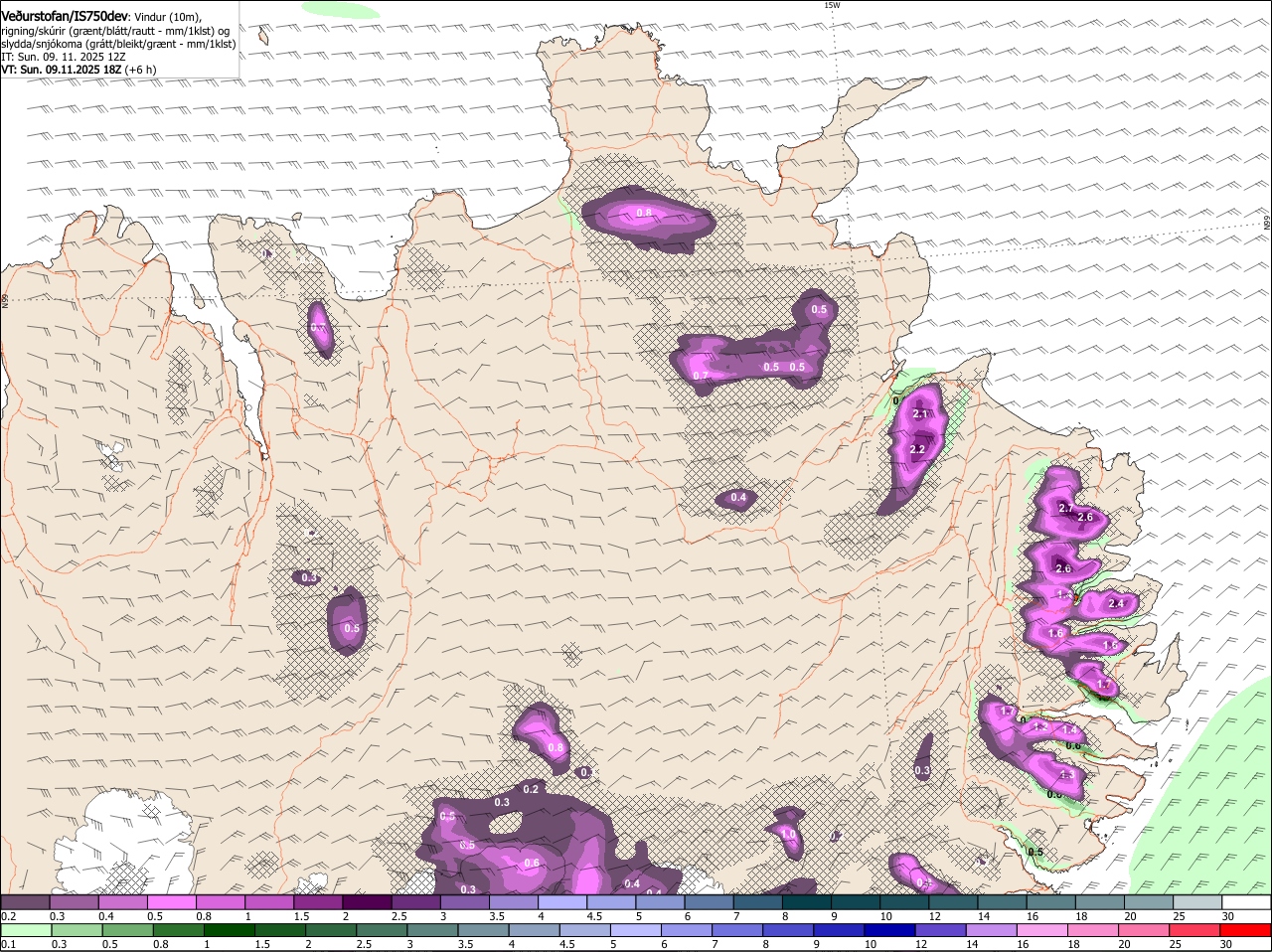Click the 2.1 value on the map

[919, 414]
